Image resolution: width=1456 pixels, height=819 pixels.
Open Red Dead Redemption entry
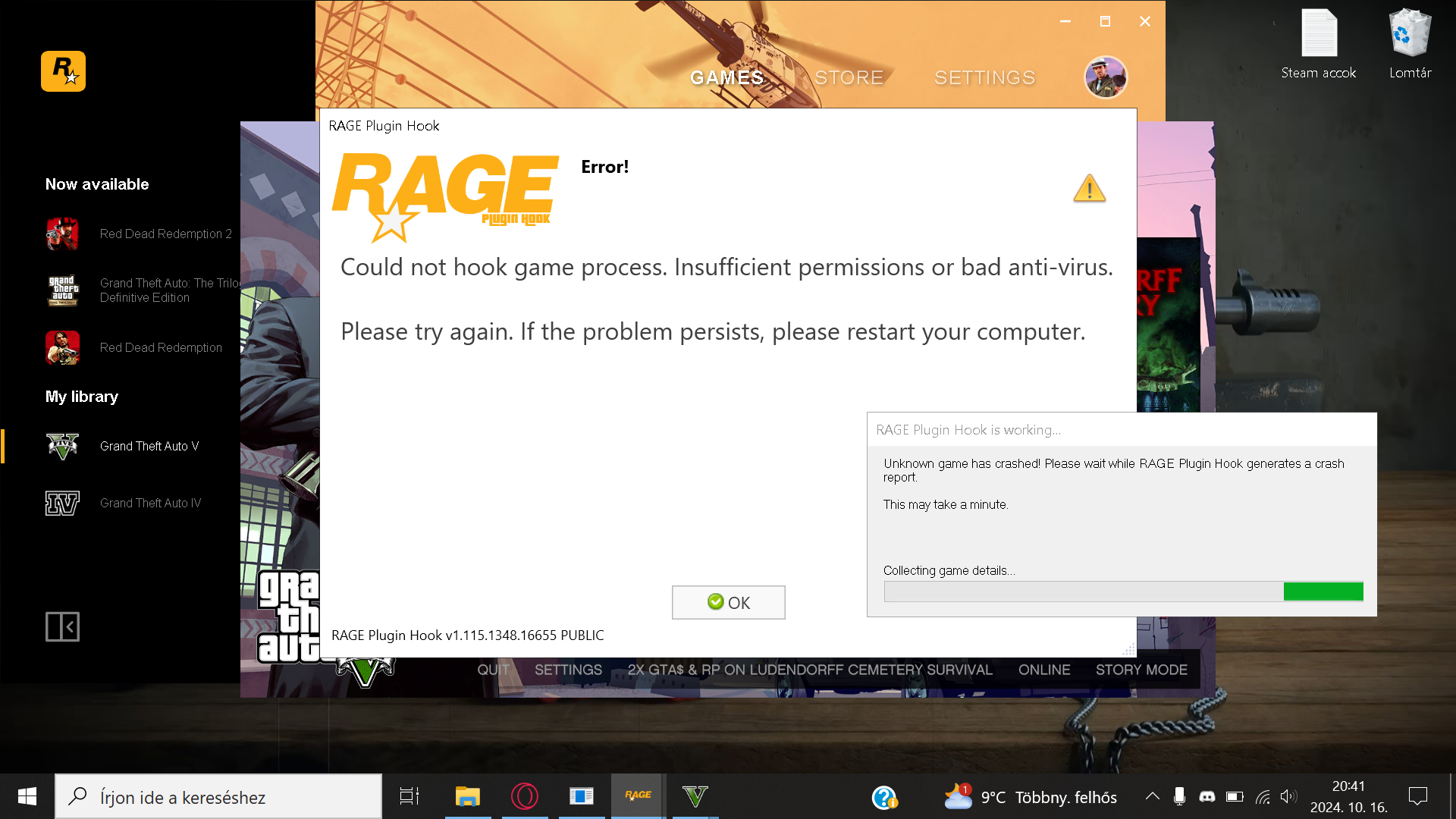click(161, 347)
